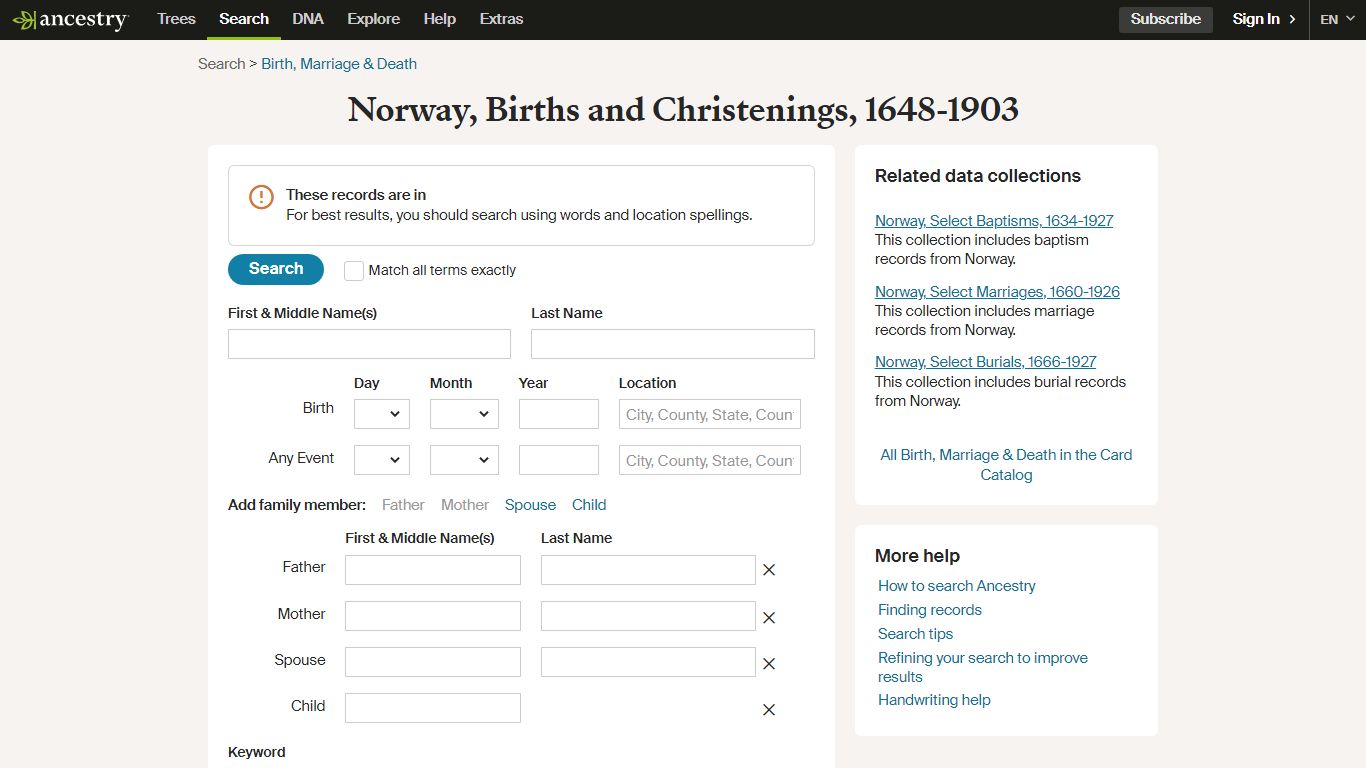1366x768 pixels.
Task: Click the blue Search button
Action: 276,269
